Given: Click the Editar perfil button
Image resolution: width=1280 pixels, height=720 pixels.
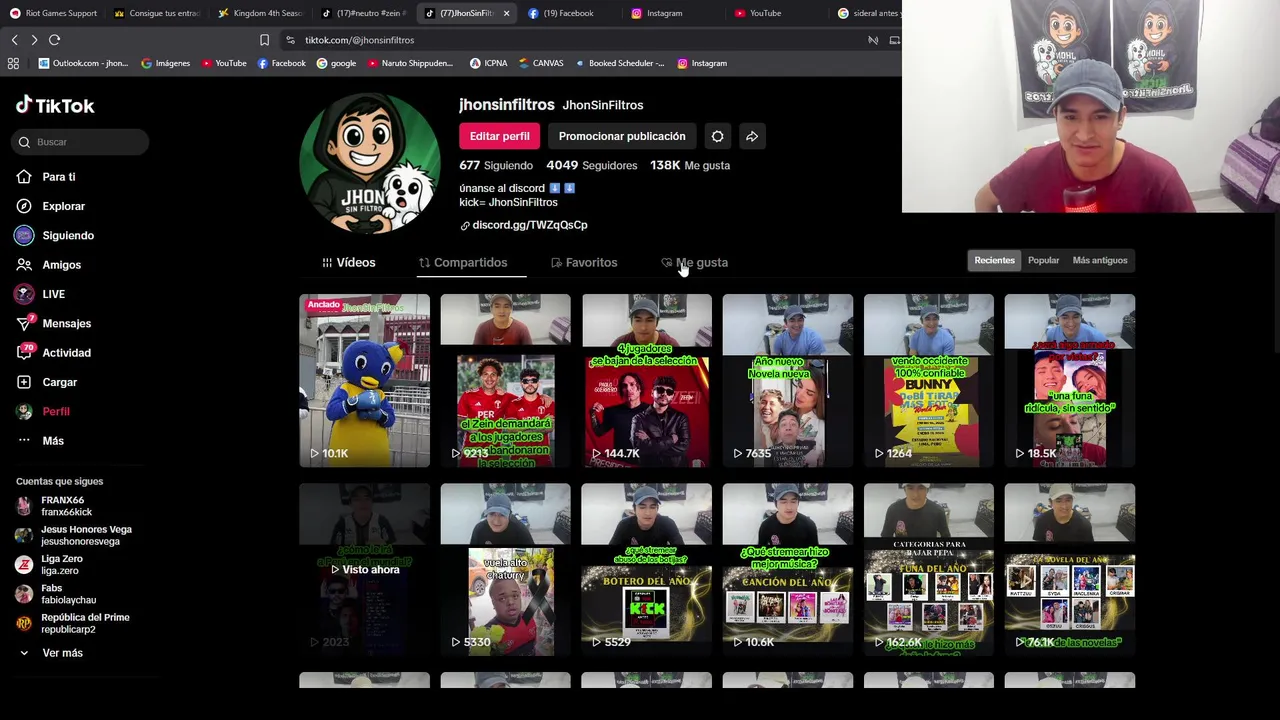Looking at the screenshot, I should (499, 136).
